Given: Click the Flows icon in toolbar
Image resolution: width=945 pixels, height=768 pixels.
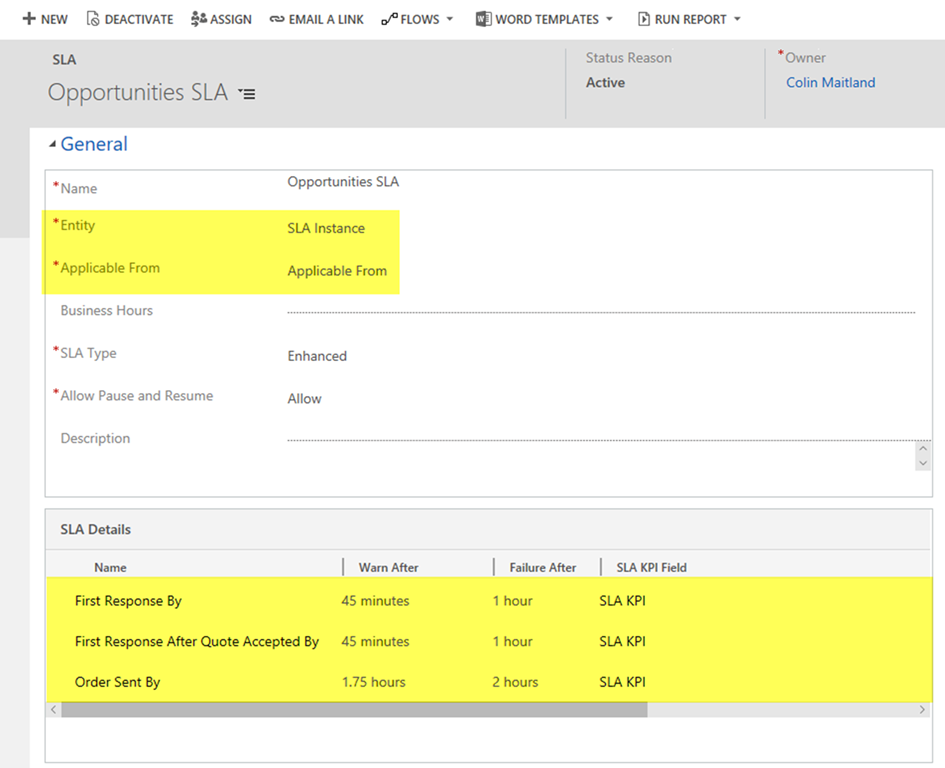Looking at the screenshot, I should tap(389, 19).
